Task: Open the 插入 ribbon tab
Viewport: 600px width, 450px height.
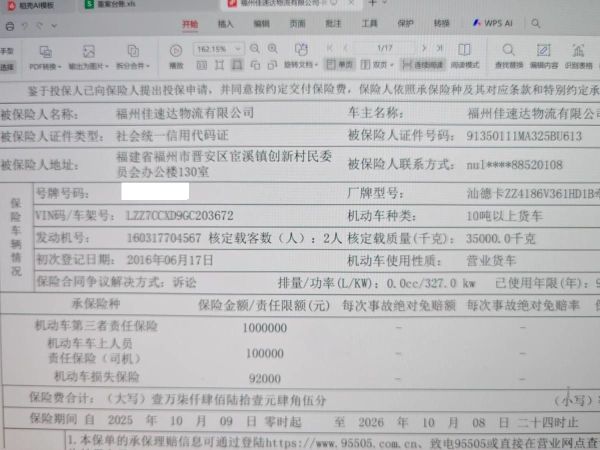Action: (x=225, y=24)
